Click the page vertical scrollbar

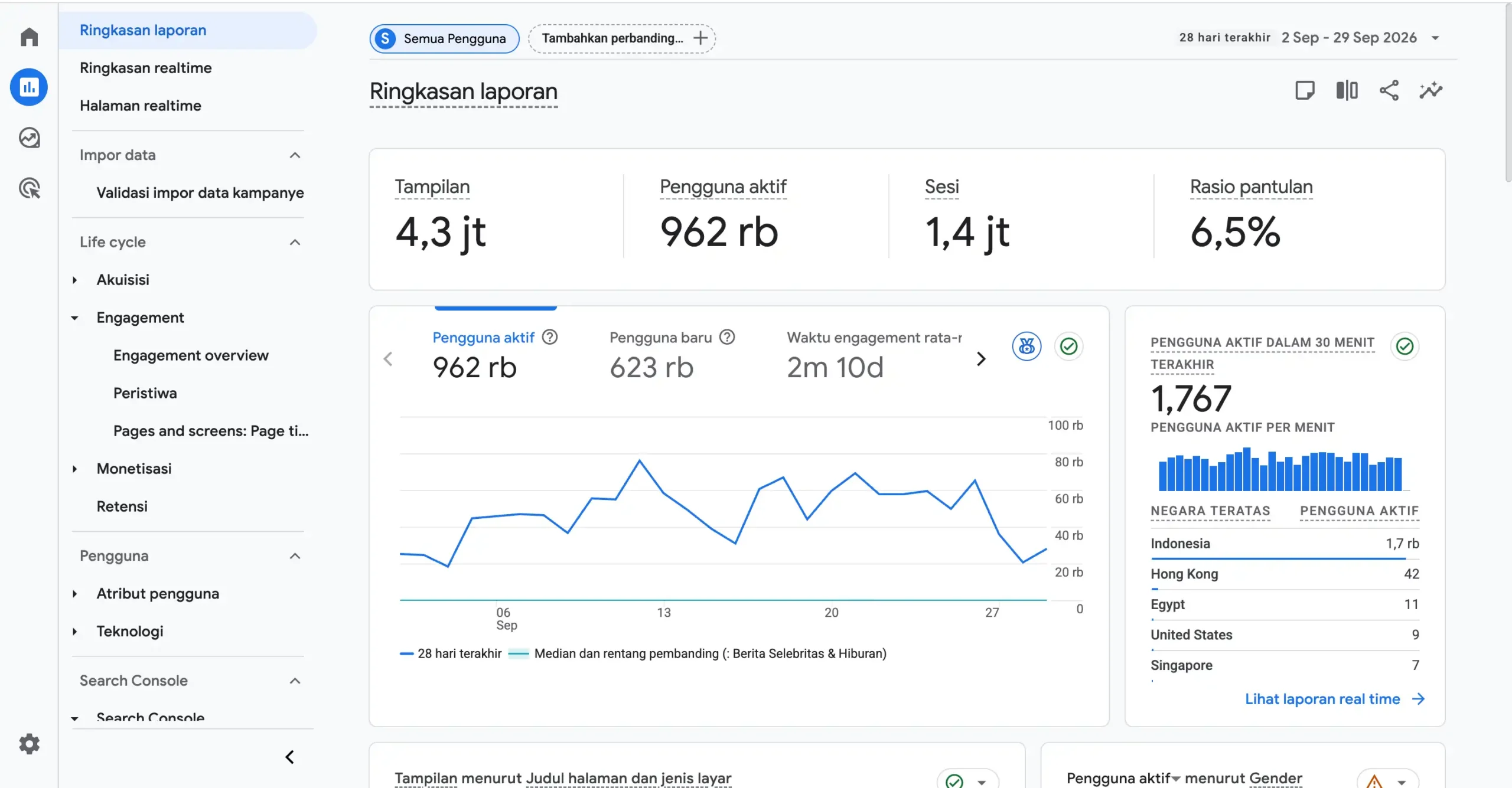(1508, 94)
